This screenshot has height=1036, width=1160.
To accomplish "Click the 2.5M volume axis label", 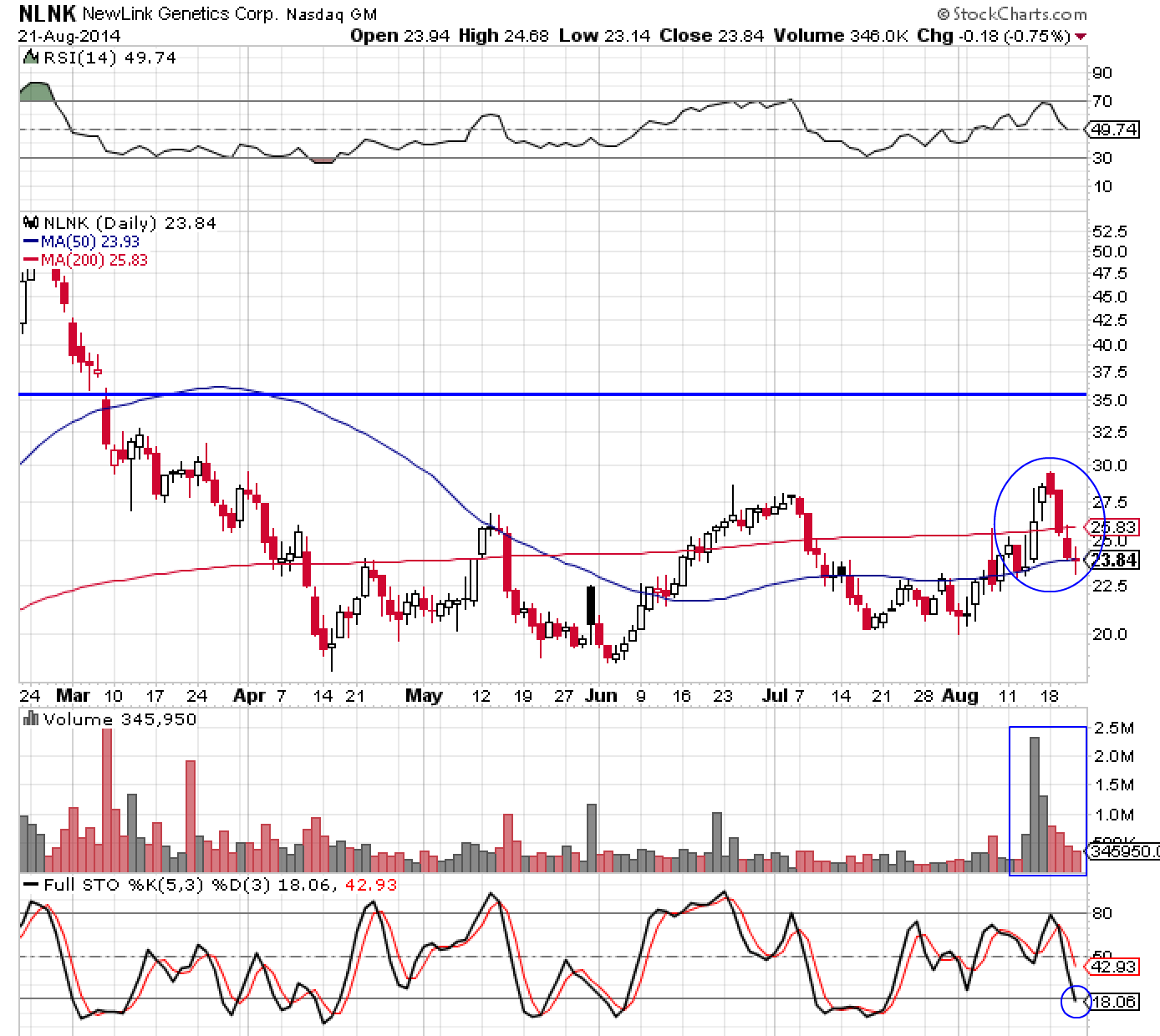I will click(x=1114, y=728).
